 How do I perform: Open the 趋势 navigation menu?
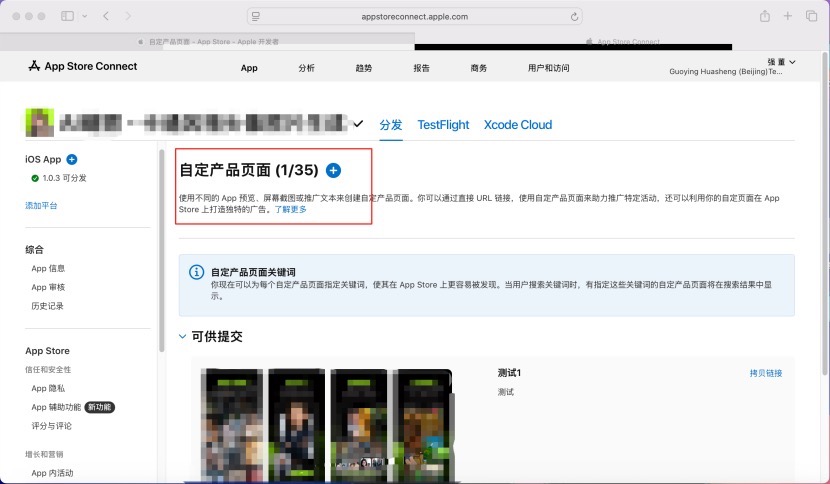(x=364, y=68)
